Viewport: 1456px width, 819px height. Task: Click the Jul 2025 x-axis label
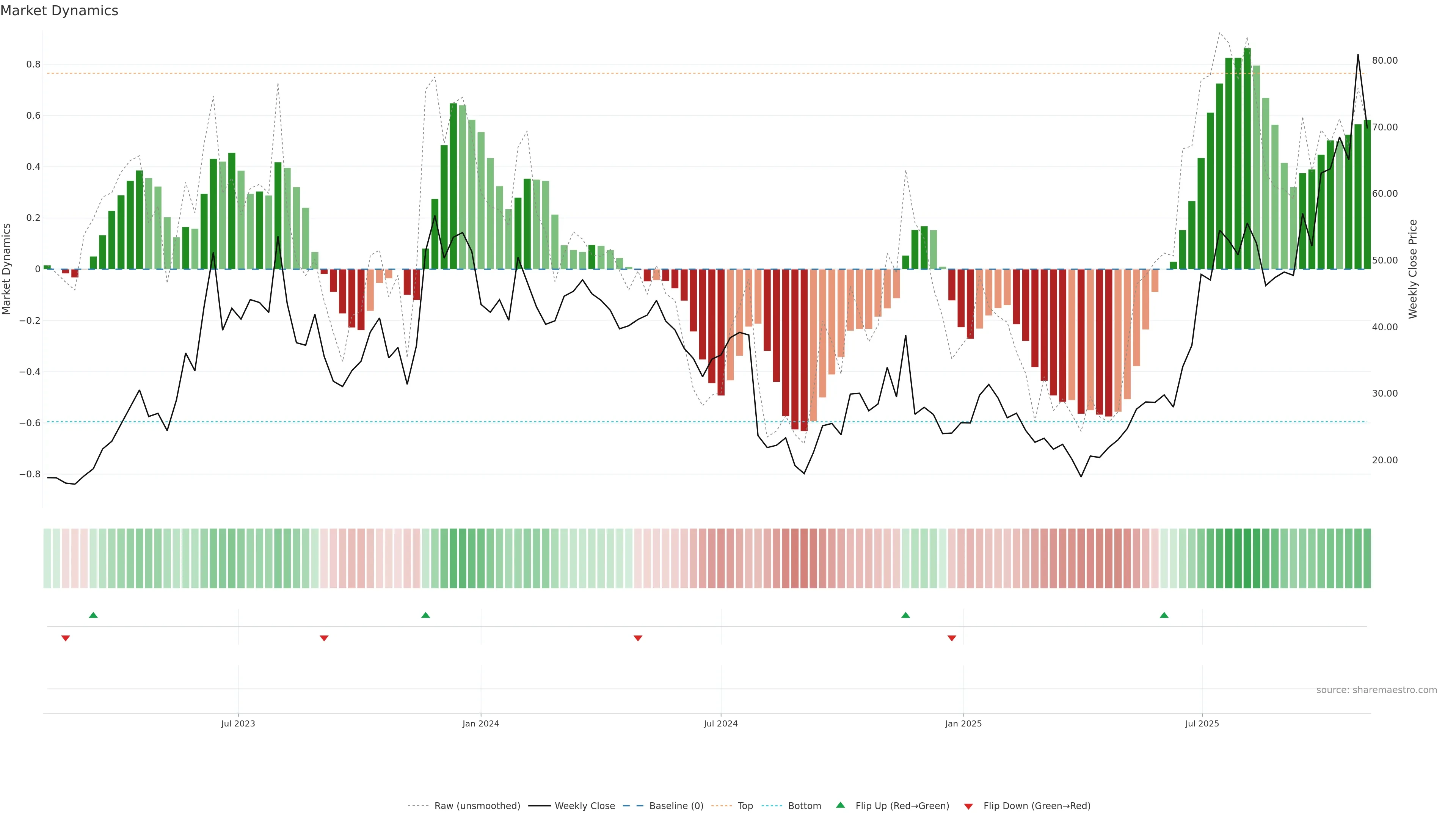[1202, 723]
